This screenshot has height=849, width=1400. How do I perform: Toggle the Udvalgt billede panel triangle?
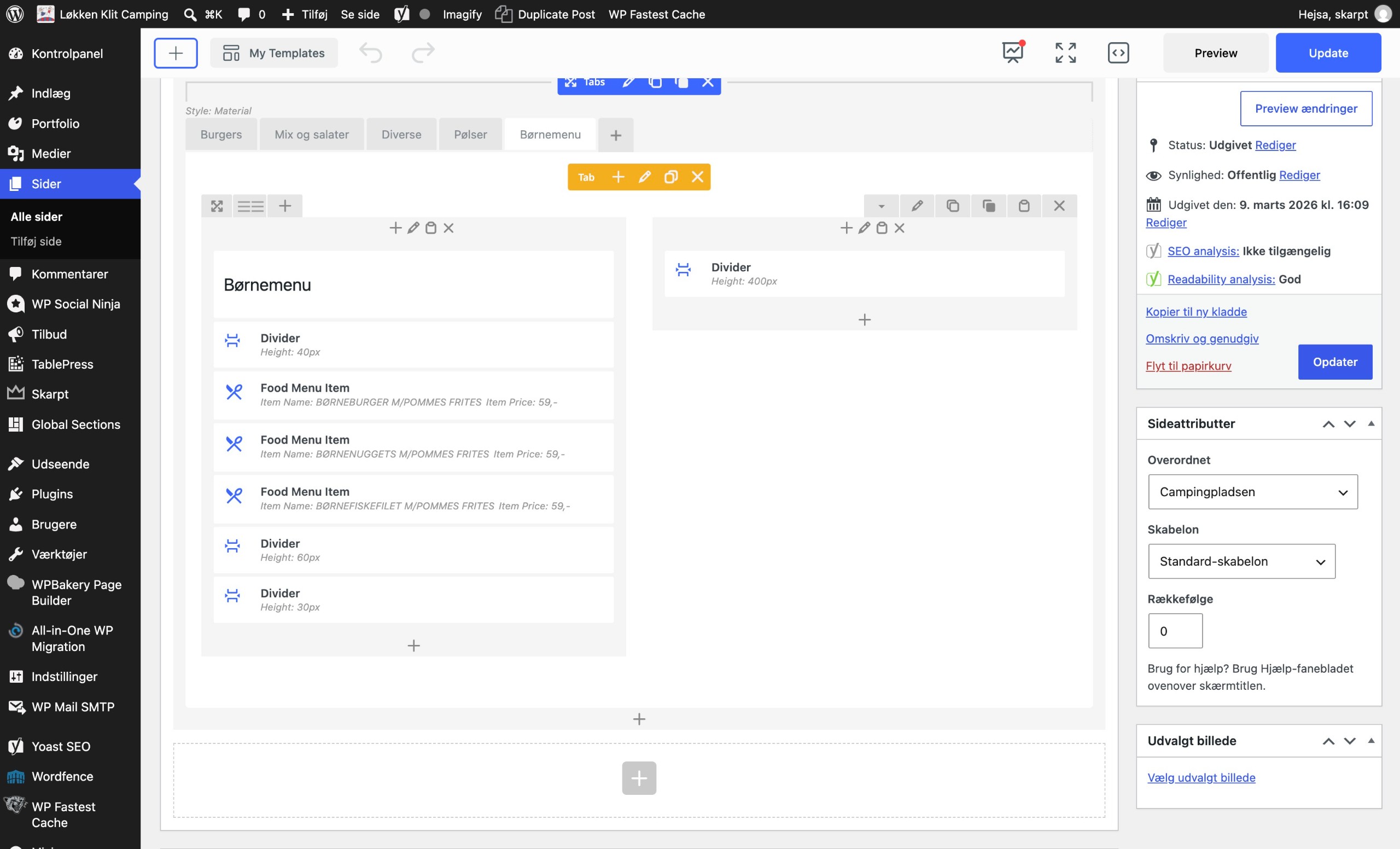(x=1371, y=741)
